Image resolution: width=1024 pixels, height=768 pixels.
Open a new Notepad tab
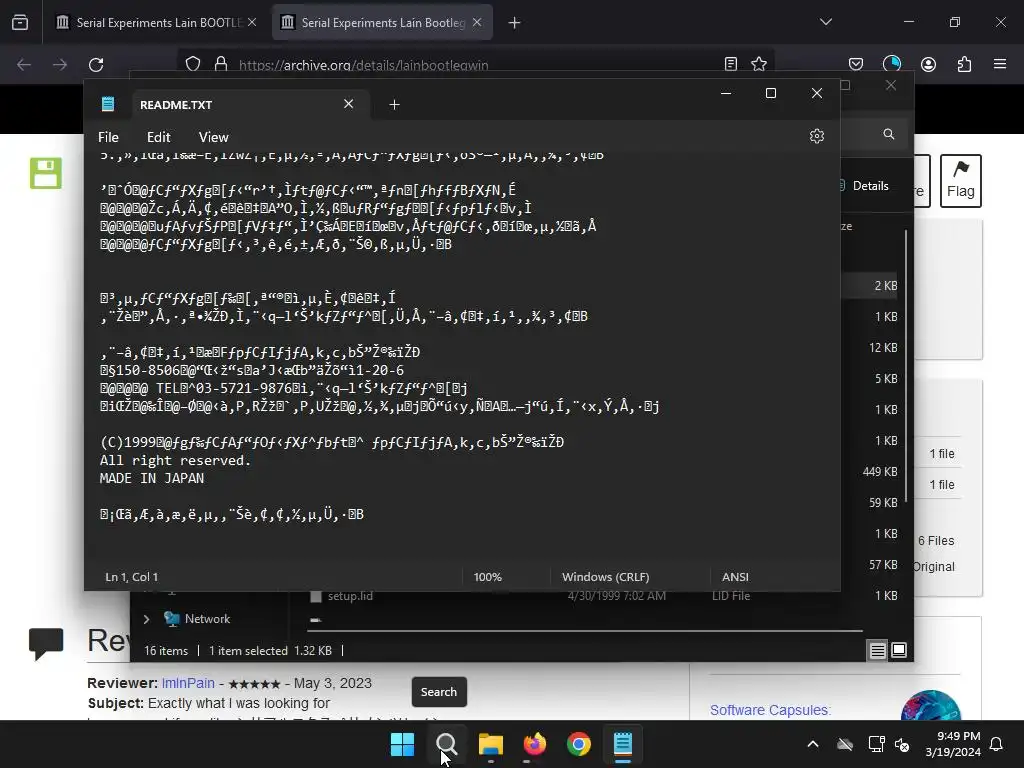(394, 104)
